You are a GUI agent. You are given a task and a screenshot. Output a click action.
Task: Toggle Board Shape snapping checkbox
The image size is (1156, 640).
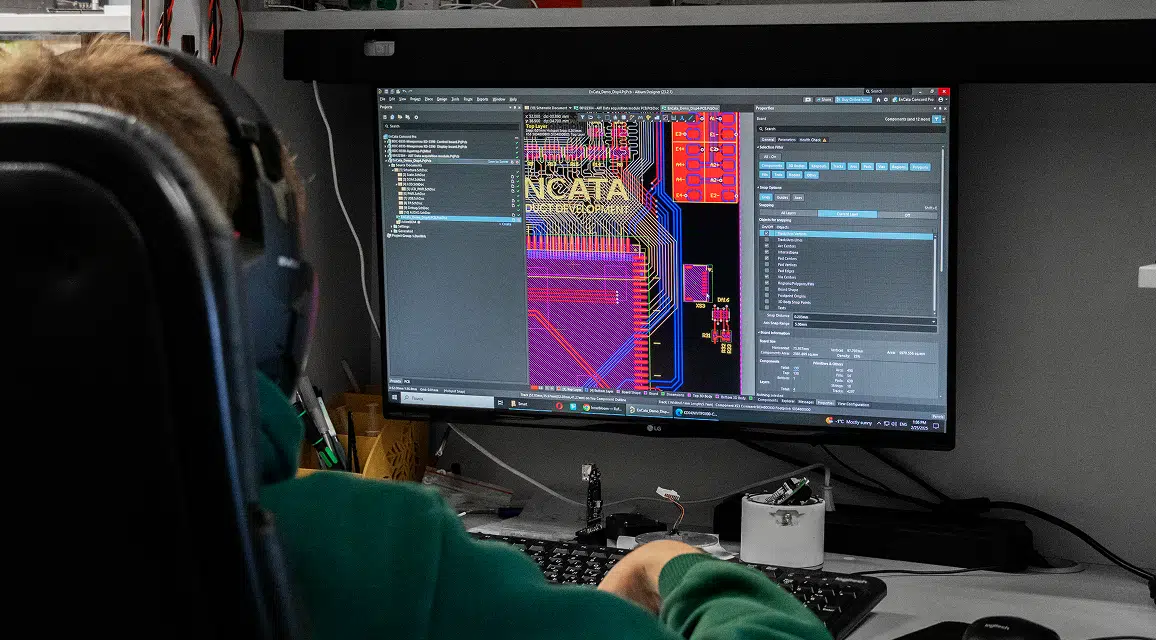pos(767,289)
